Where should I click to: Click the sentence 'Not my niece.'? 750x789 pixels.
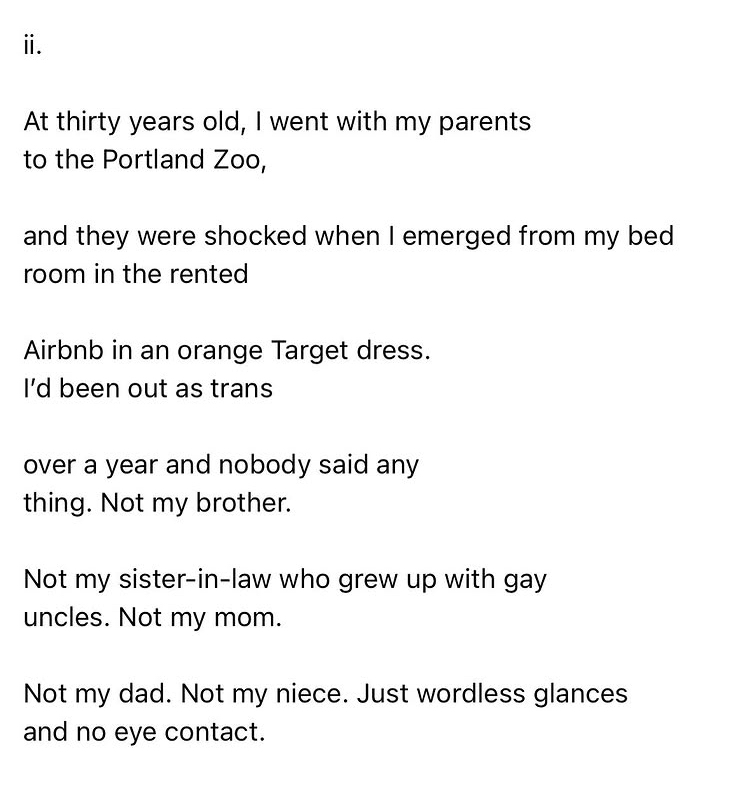tap(264, 694)
